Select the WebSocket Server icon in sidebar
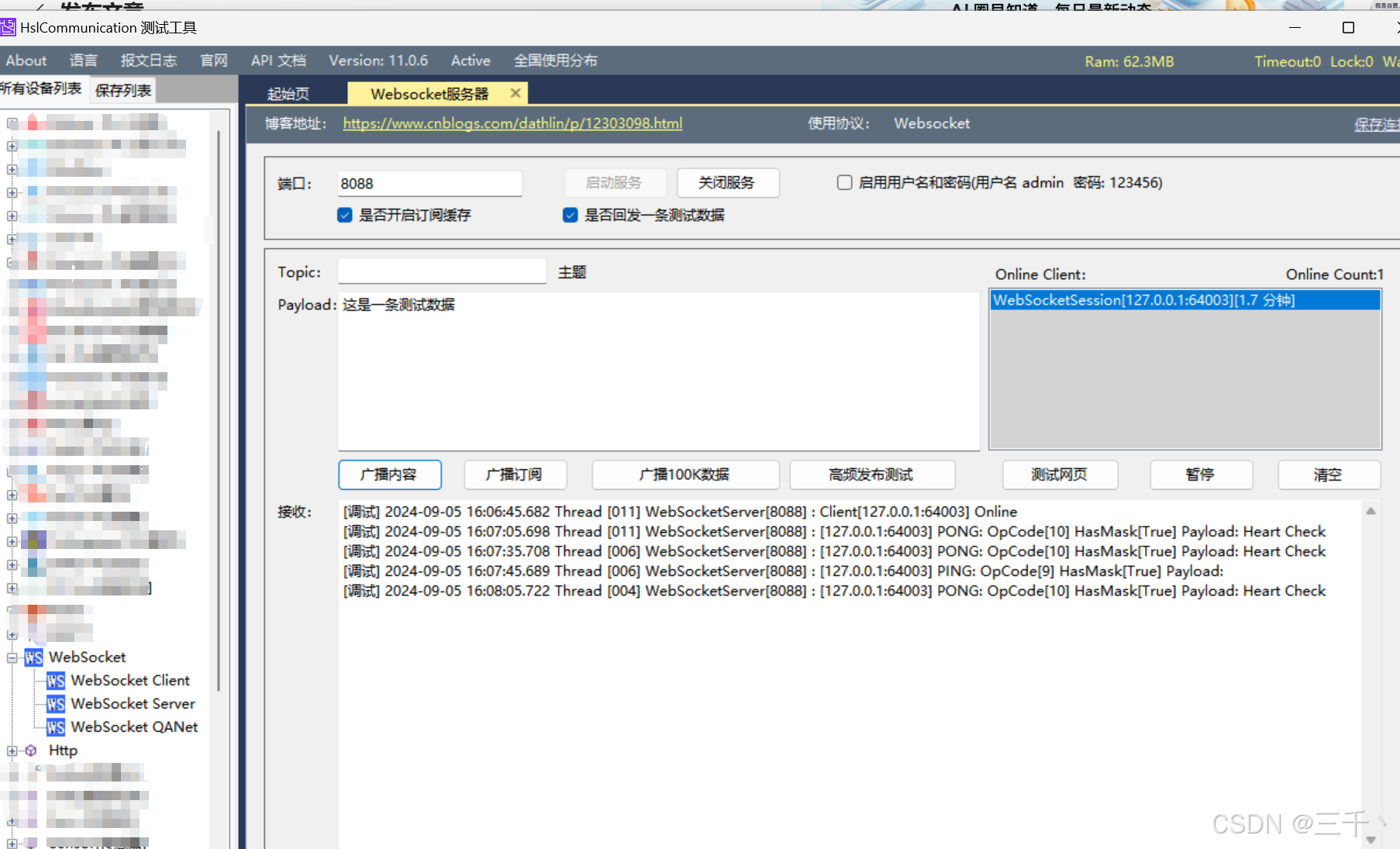1400x849 pixels. pyautogui.click(x=54, y=703)
